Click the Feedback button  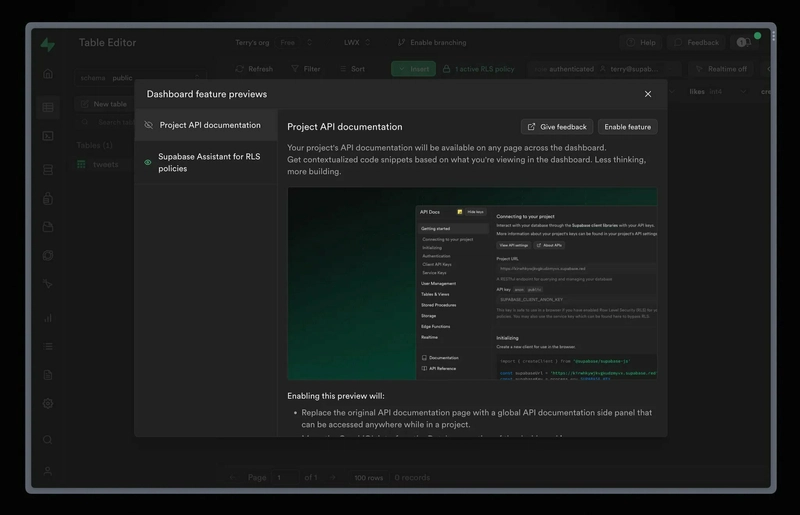coord(696,42)
